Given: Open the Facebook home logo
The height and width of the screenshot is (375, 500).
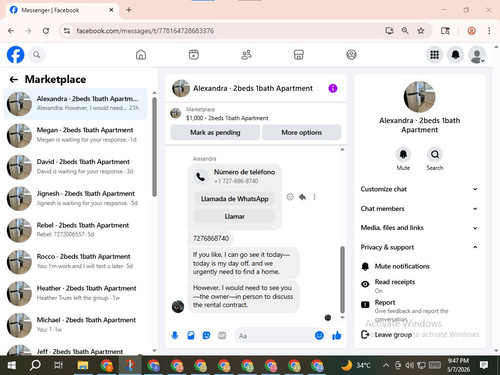Looking at the screenshot, I should point(15,55).
